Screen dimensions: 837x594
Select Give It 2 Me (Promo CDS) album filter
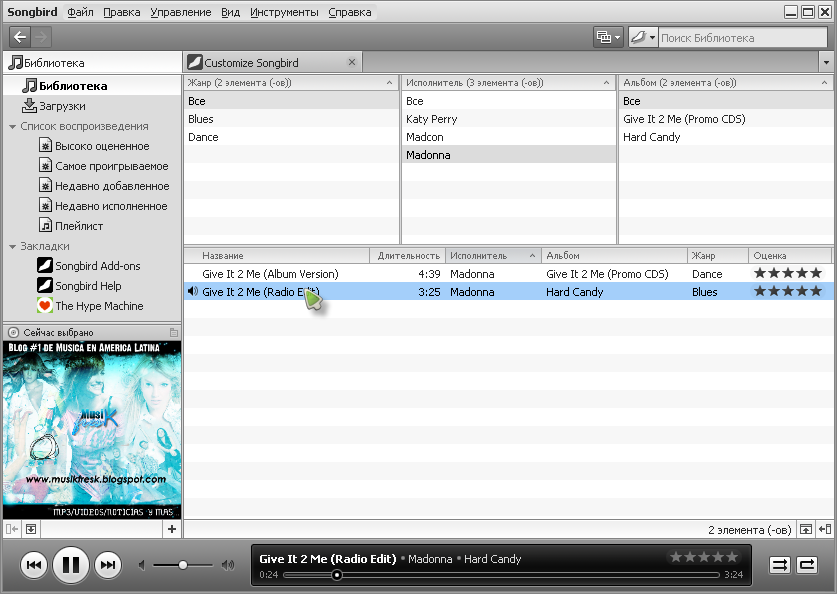coord(726,119)
